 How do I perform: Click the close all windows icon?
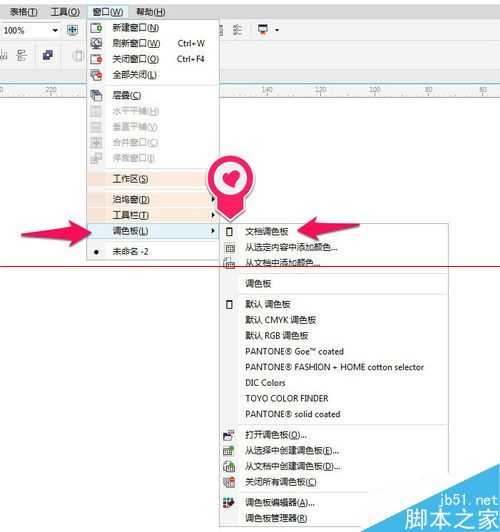tap(96, 75)
